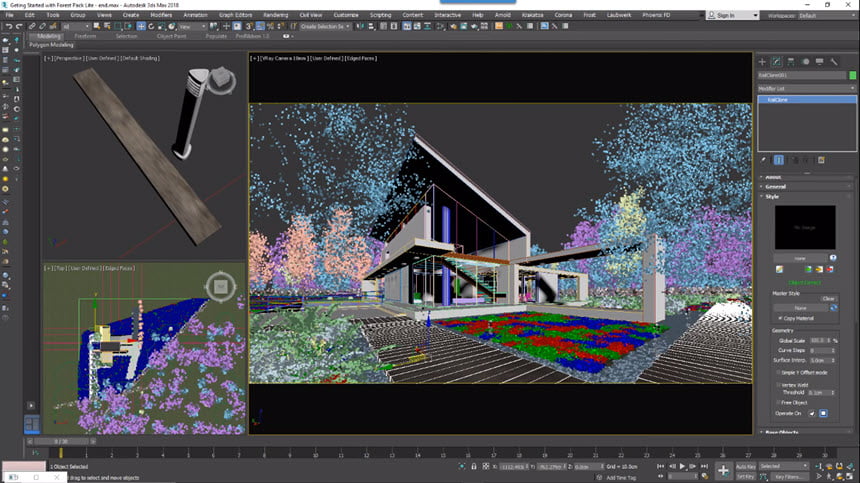
Task: Open the Utilities wrench tab
Action: [x=834, y=62]
